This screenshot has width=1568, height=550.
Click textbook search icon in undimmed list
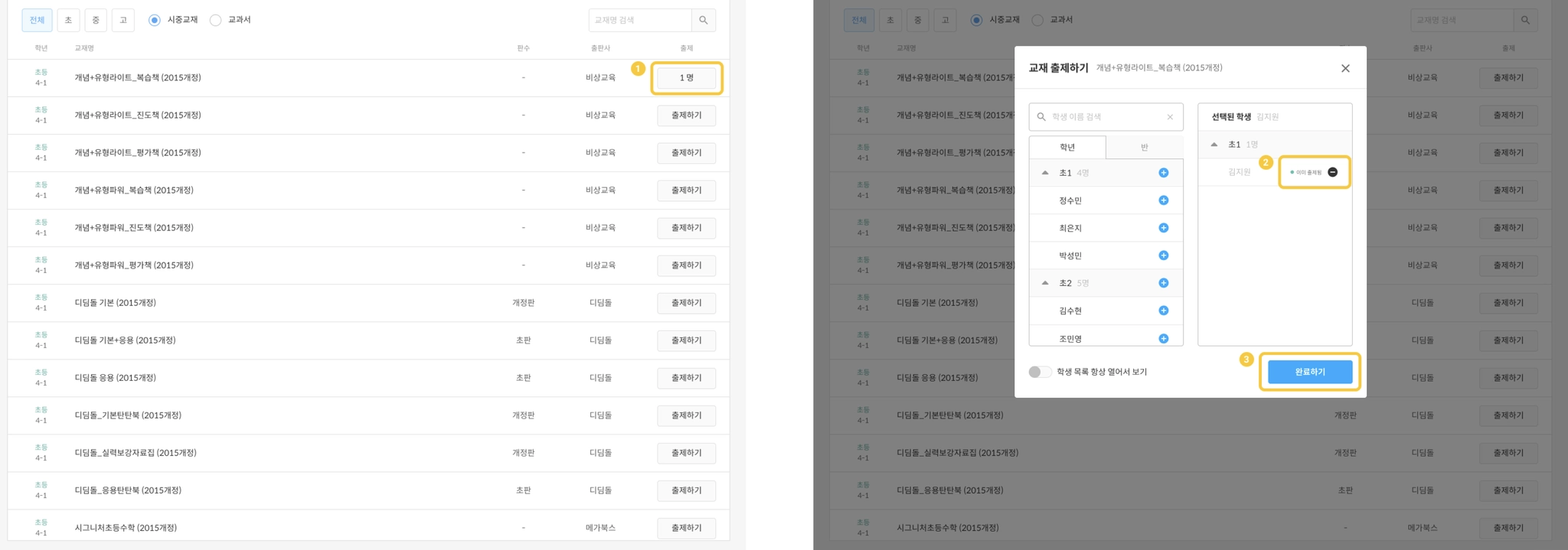tap(704, 20)
